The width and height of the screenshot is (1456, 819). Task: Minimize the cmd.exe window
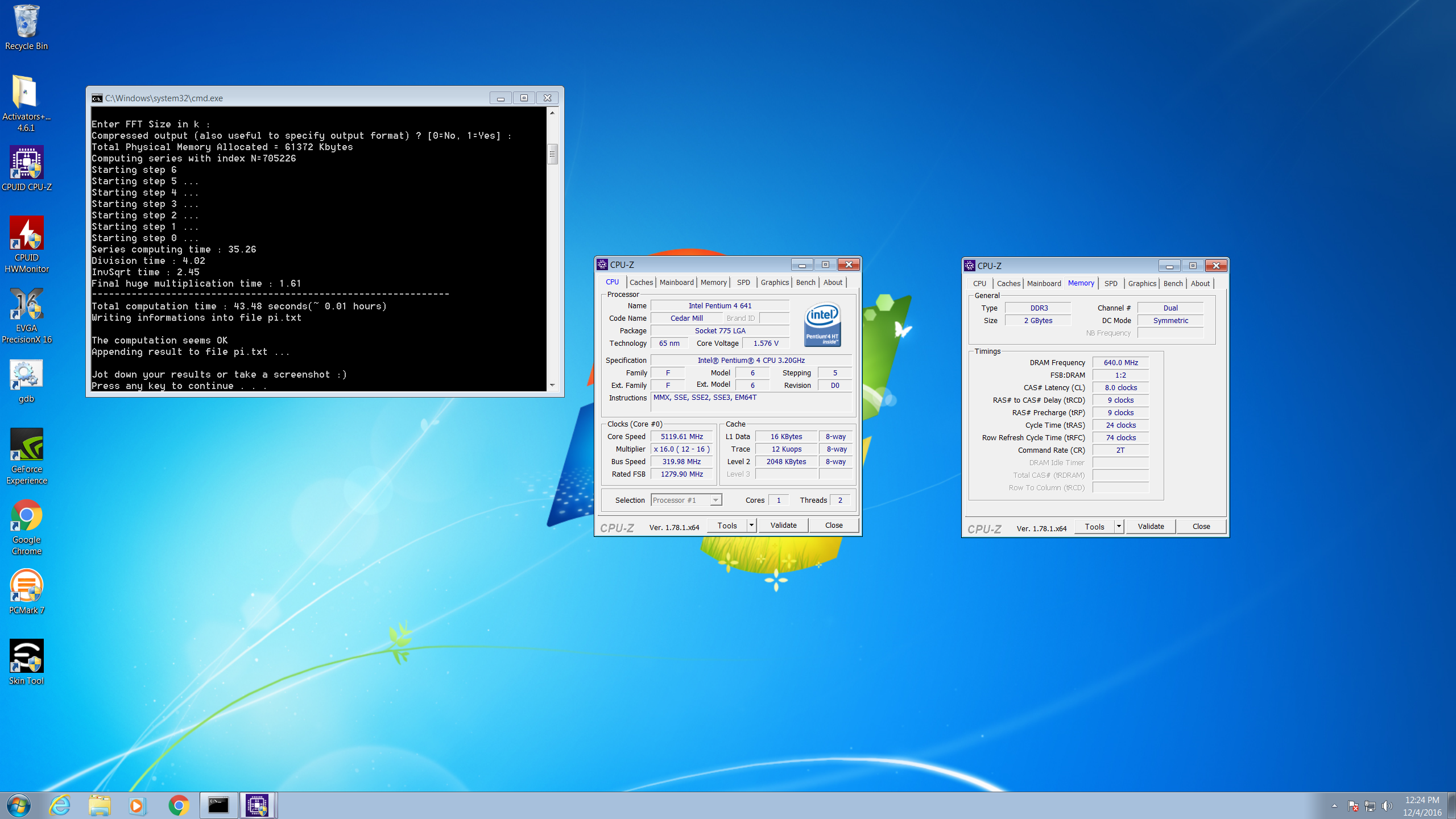[500, 98]
